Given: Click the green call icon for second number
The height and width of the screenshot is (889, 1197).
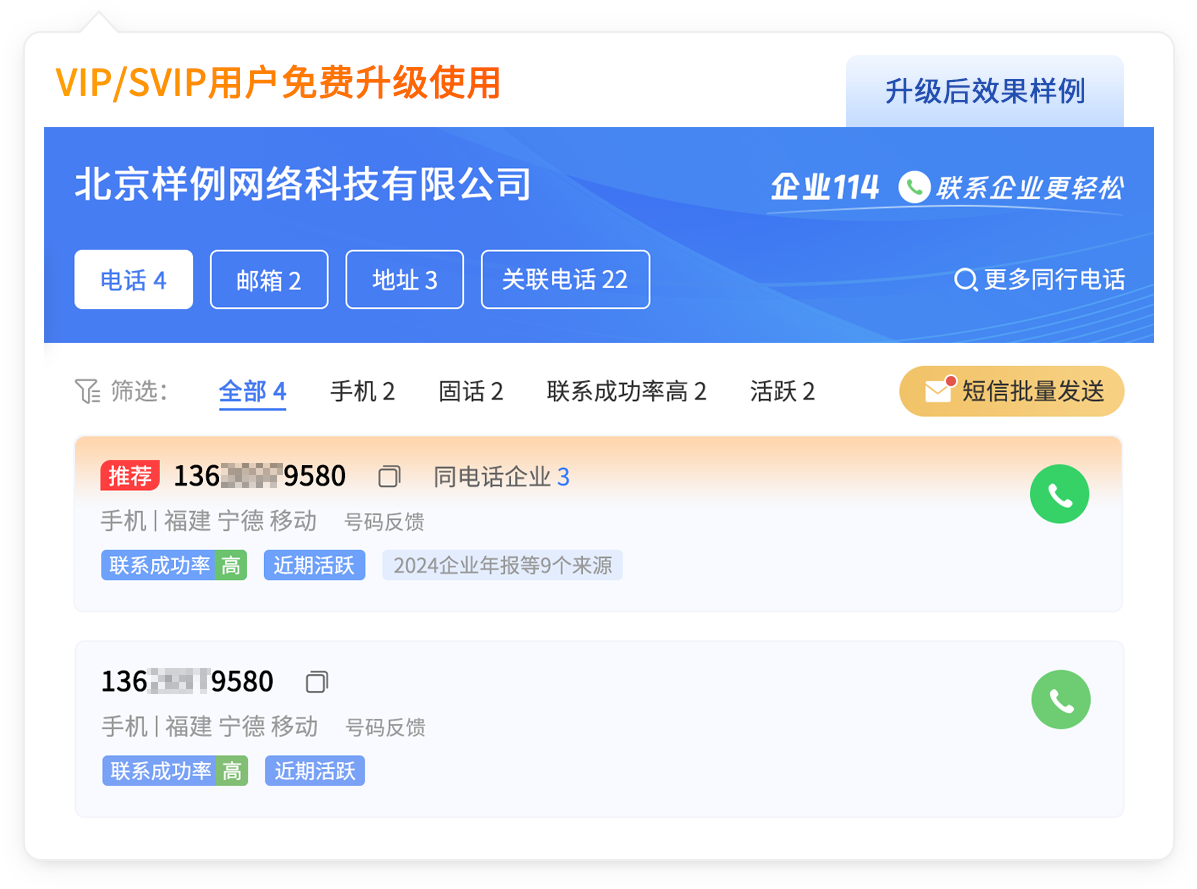Looking at the screenshot, I should (x=1060, y=699).
